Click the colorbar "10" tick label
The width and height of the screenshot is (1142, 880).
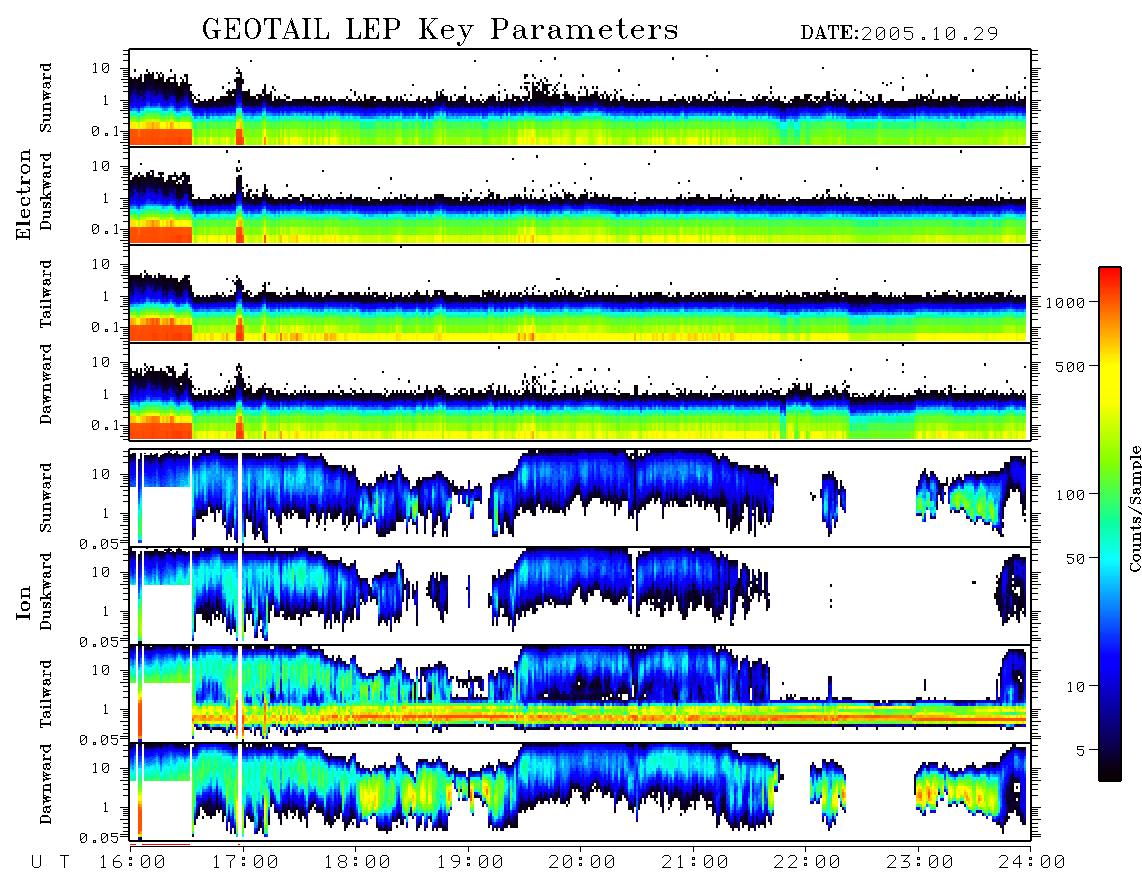tap(1075, 686)
